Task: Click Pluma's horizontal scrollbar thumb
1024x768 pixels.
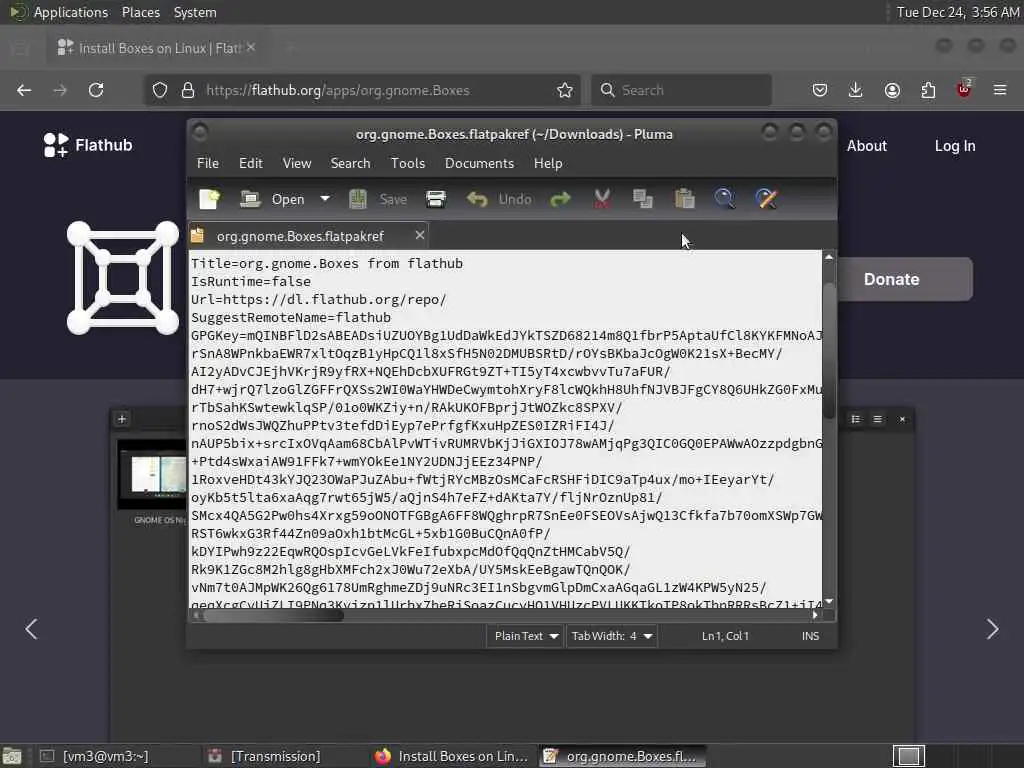Action: point(272,615)
